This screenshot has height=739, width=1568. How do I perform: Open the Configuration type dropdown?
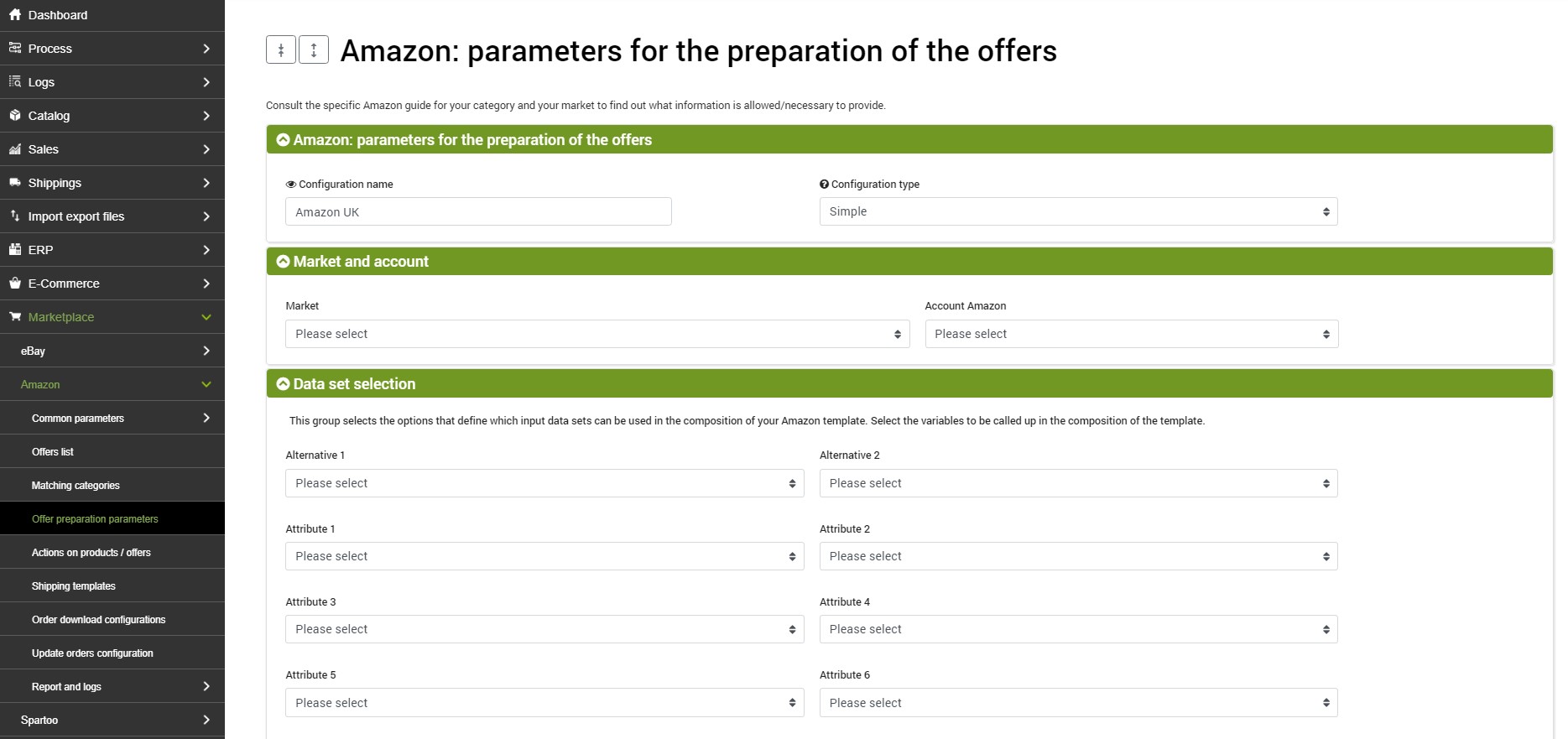[x=1079, y=211]
